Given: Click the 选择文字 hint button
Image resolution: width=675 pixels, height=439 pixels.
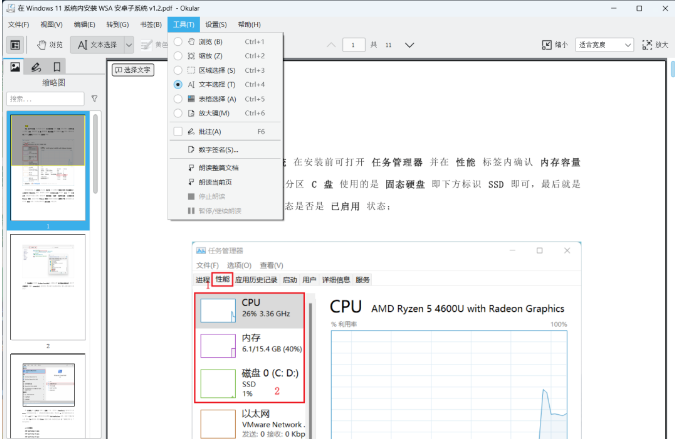Looking at the screenshot, I should [133, 70].
